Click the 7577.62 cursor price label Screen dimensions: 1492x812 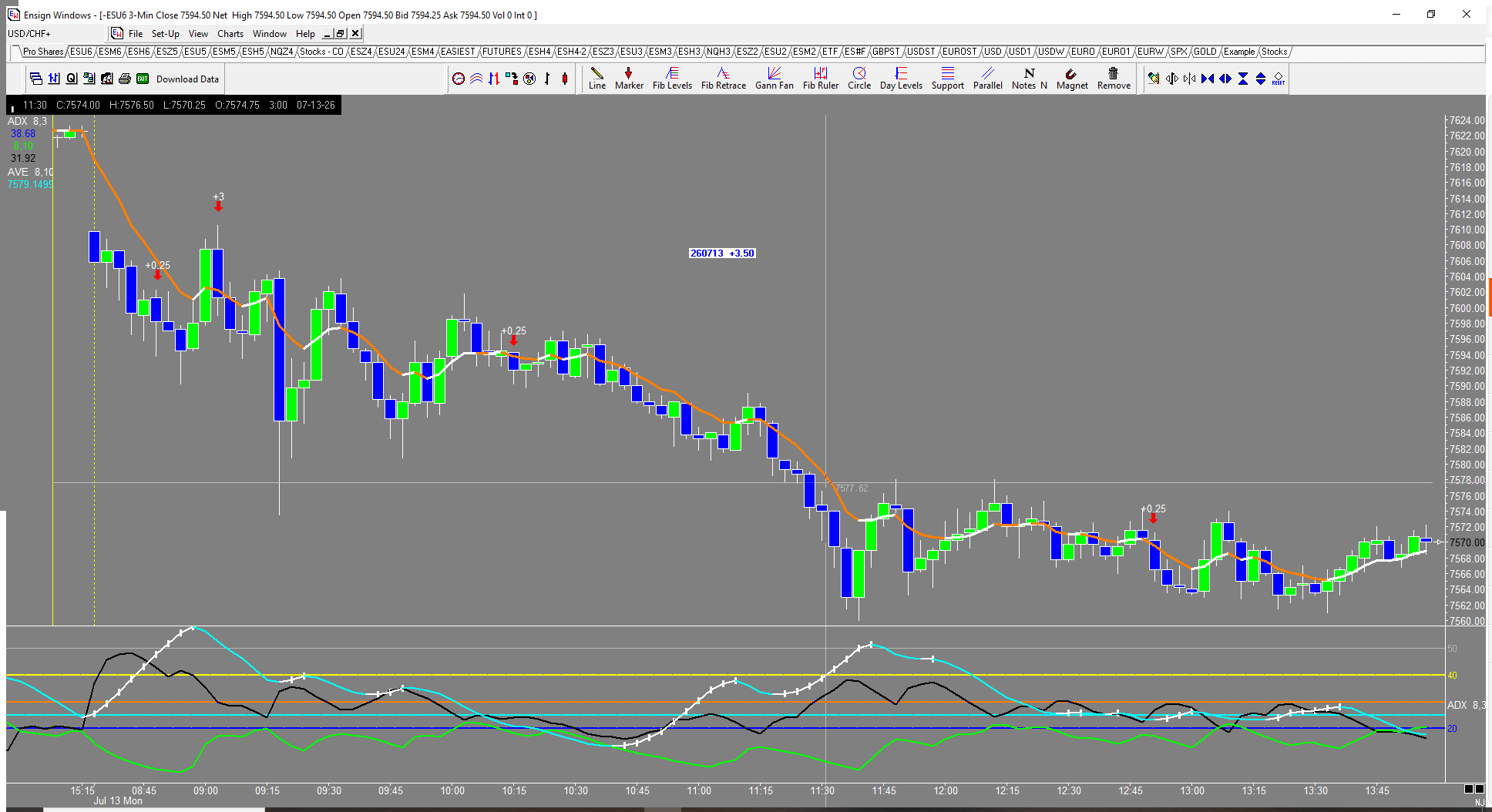point(851,488)
